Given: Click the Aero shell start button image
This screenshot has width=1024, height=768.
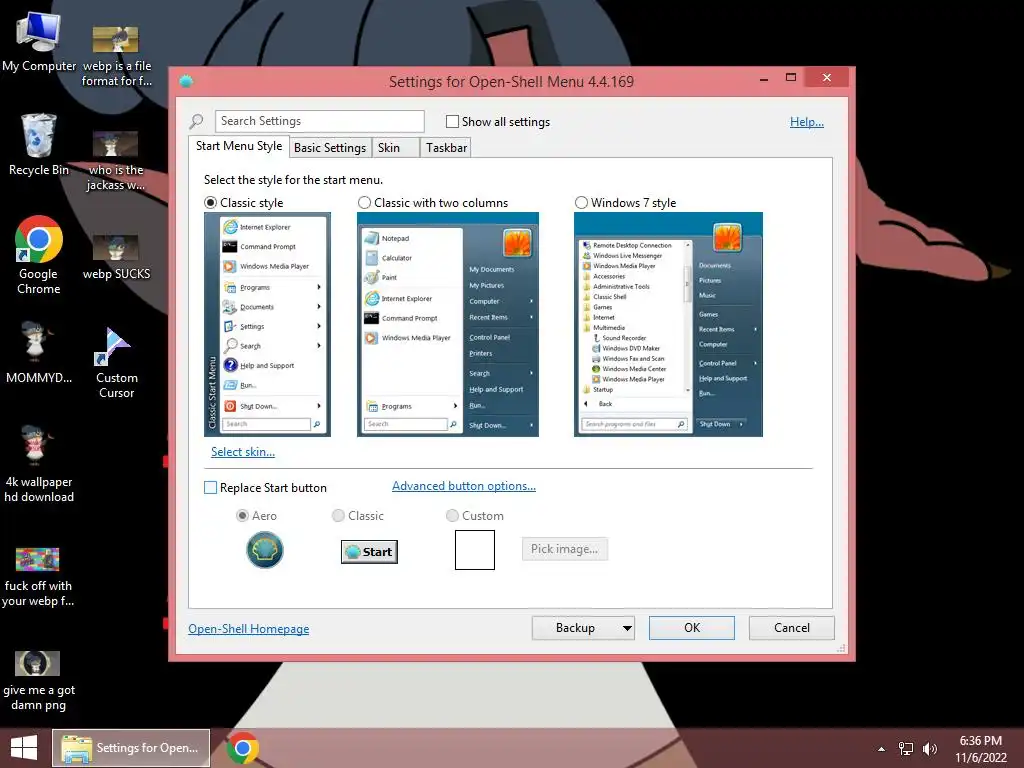Looking at the screenshot, I should (264, 550).
